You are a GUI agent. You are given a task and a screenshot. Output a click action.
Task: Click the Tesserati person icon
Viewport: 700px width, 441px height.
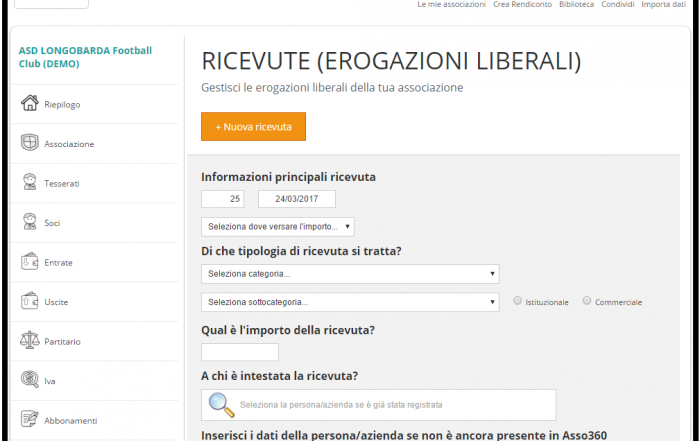(x=30, y=182)
